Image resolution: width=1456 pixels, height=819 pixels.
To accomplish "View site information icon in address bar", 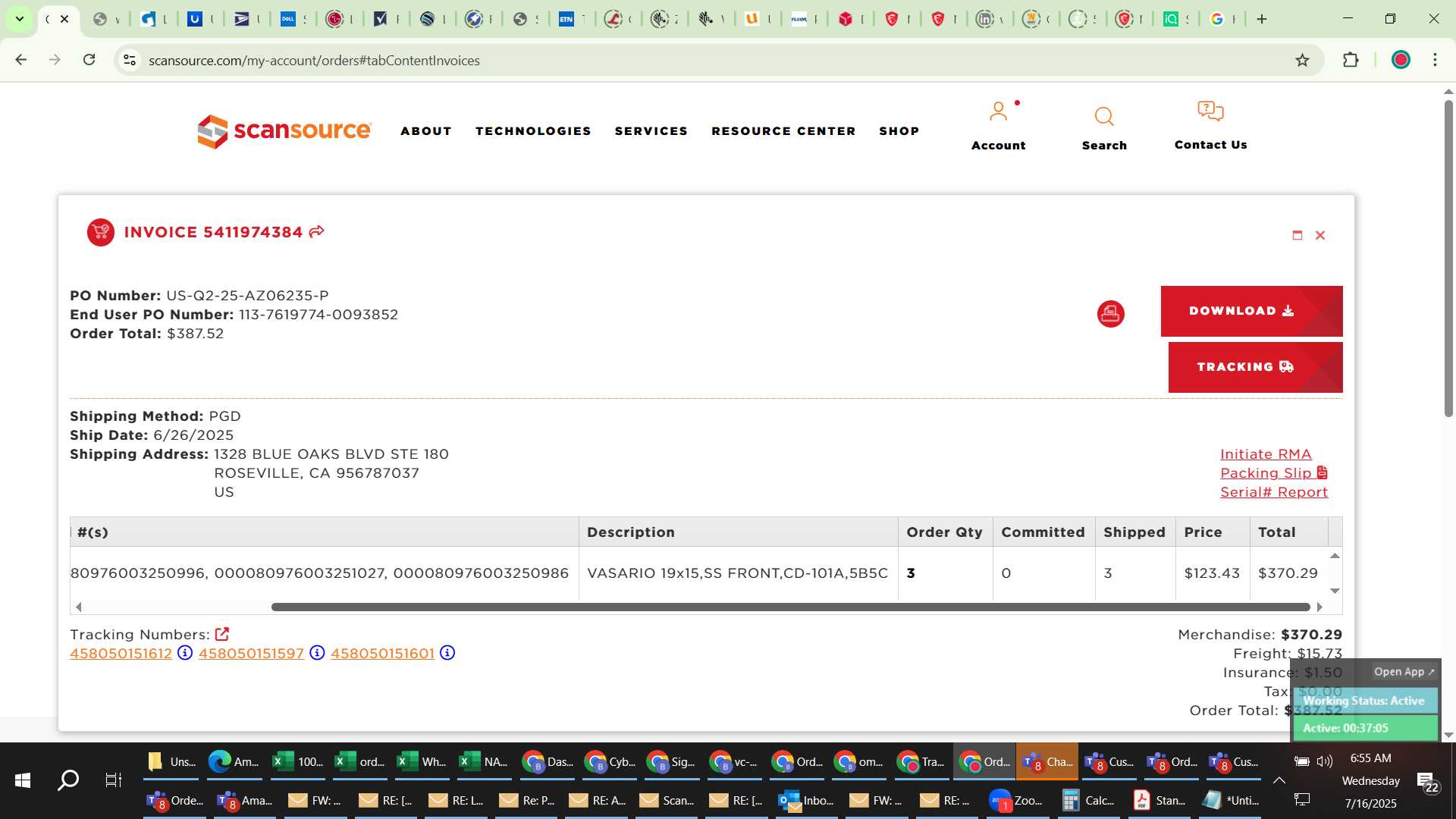I will [130, 60].
